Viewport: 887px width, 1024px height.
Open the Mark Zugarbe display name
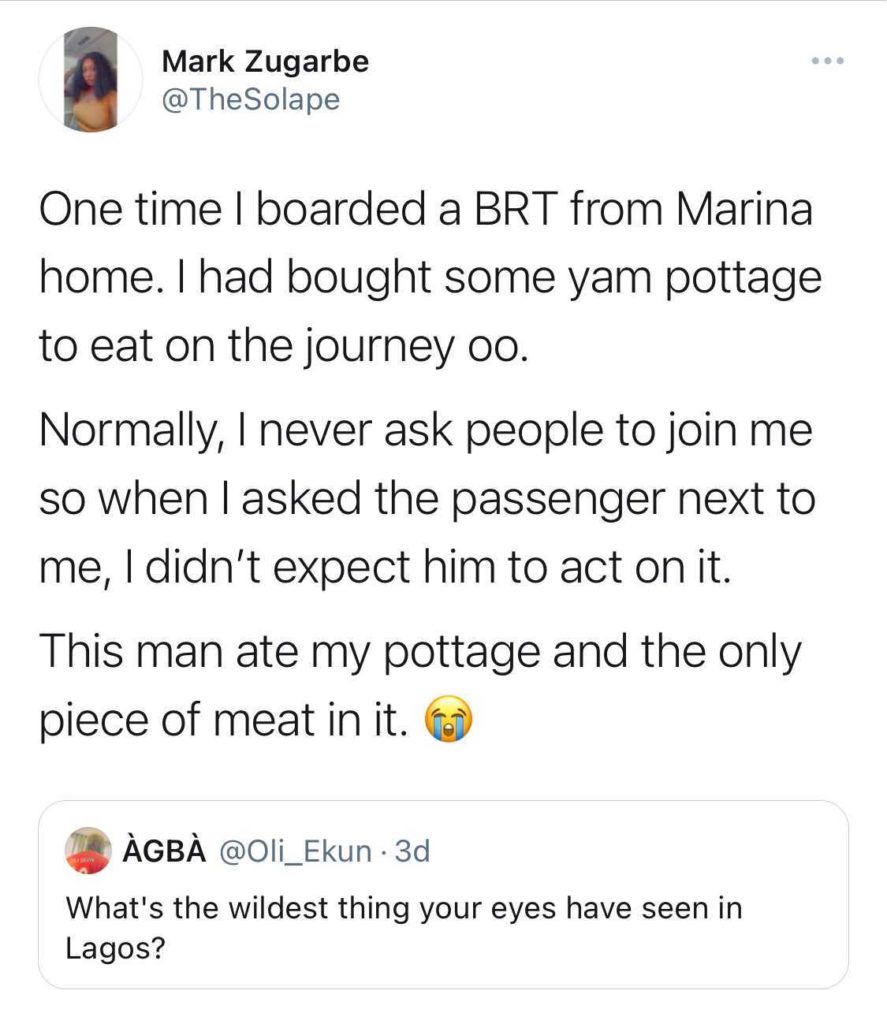(x=264, y=62)
